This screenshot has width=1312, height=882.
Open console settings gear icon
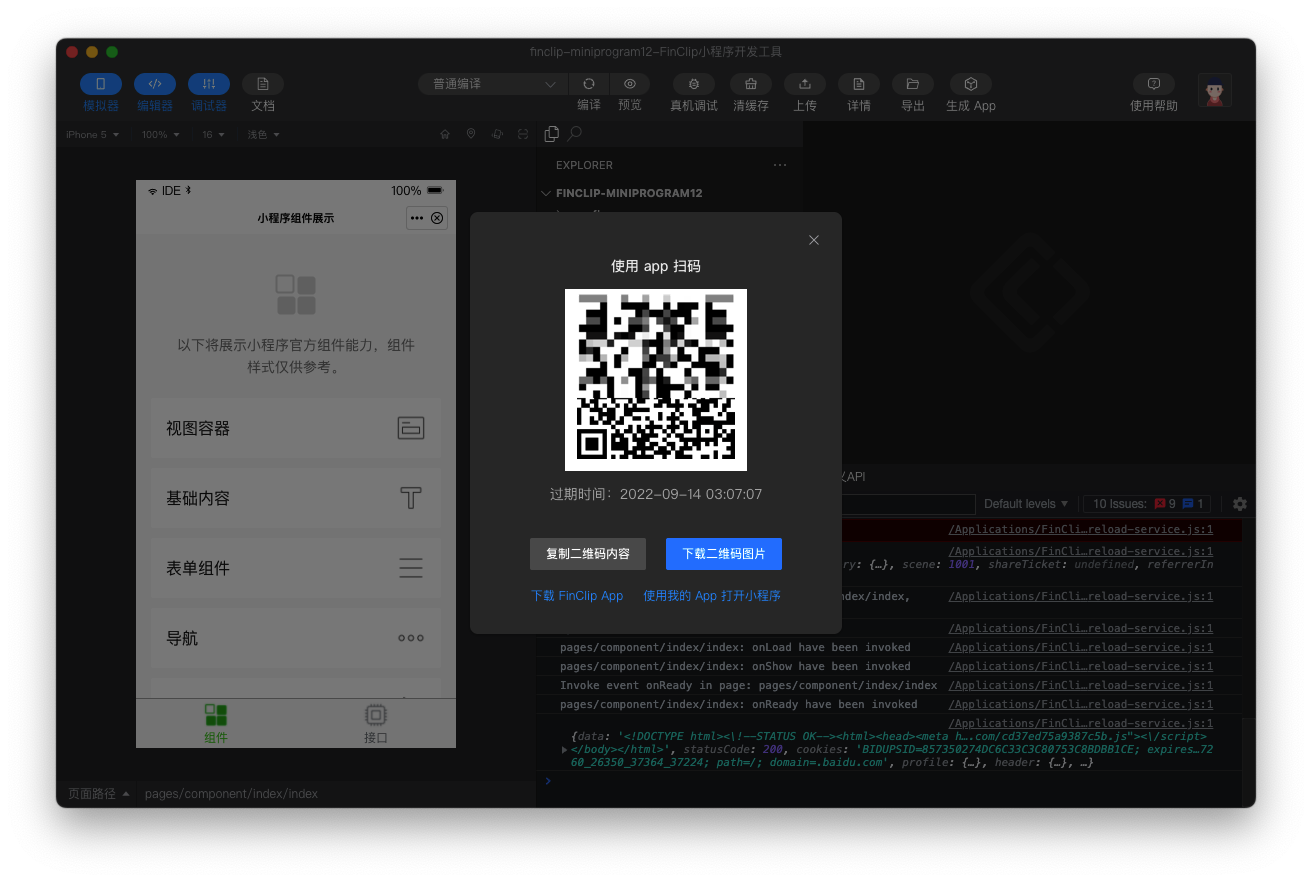1240,504
